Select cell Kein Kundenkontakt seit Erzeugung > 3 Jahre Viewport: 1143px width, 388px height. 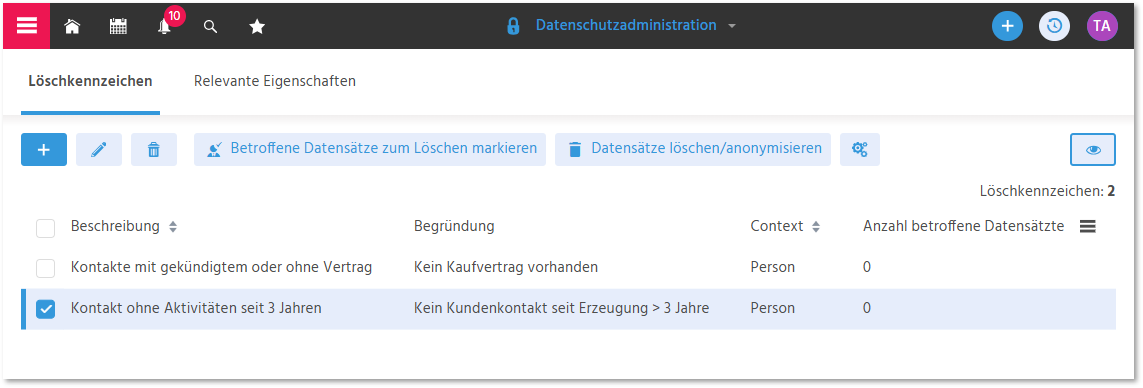561,309
